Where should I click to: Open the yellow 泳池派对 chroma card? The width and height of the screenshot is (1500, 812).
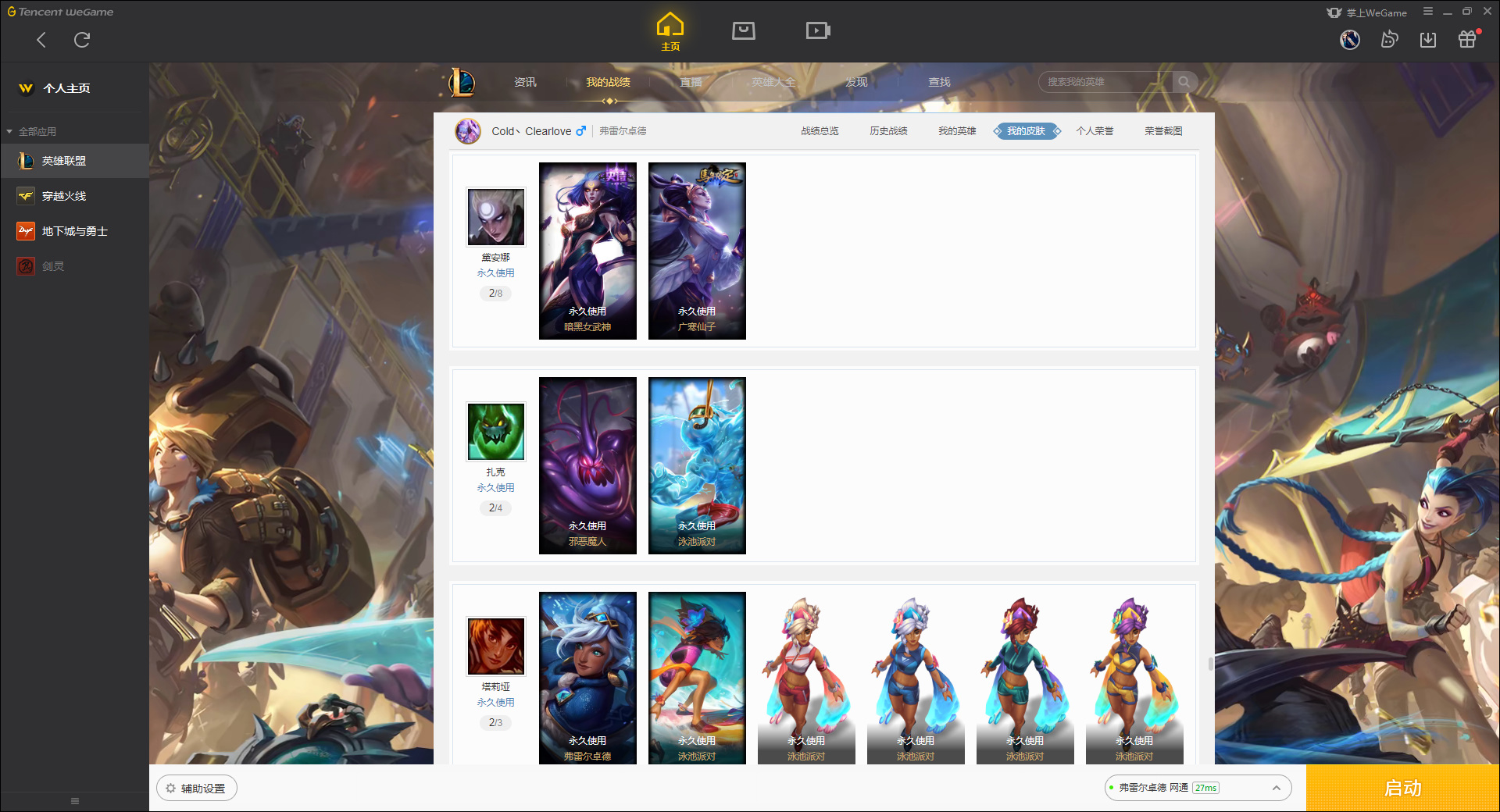click(1134, 678)
